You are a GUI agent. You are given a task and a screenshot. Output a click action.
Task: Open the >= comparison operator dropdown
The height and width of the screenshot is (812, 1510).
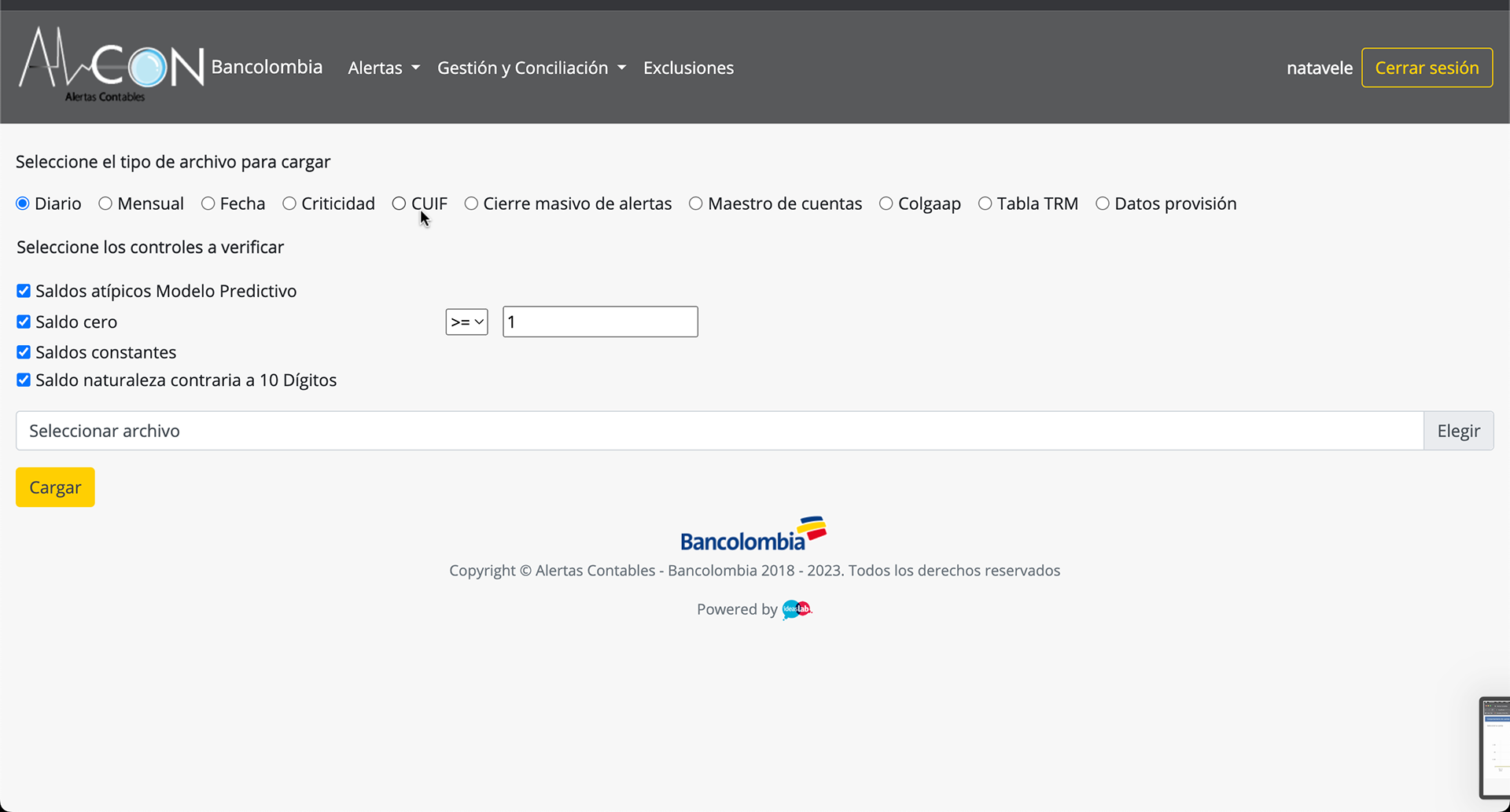tap(467, 321)
